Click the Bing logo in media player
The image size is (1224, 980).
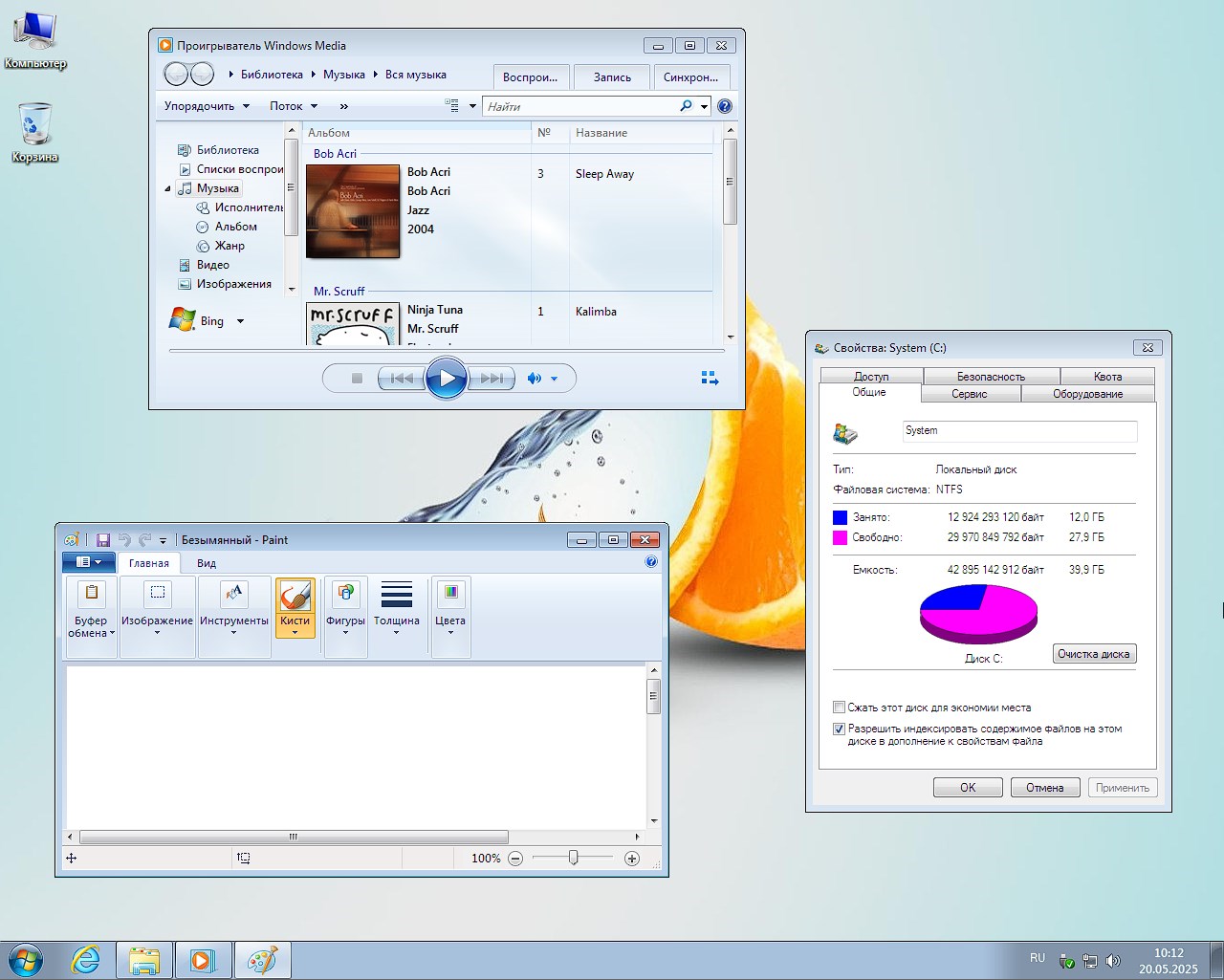pyautogui.click(x=183, y=320)
